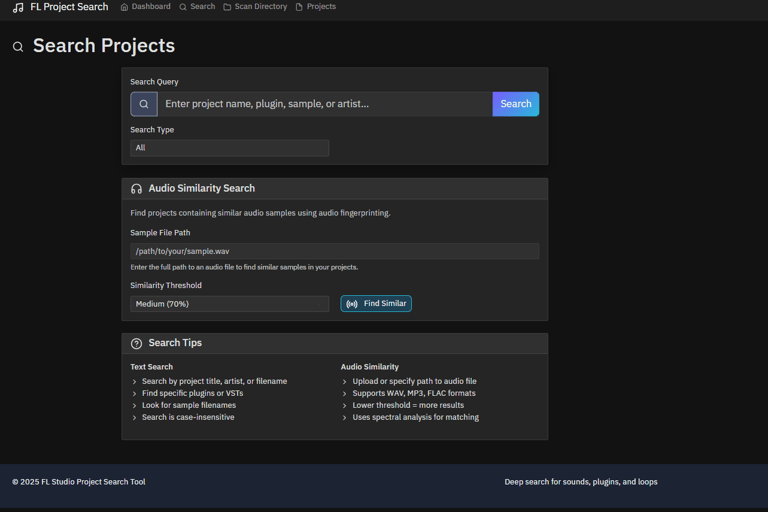768x512 pixels.
Task: Click the Search magnifier icon in navbar
Action: pos(183,7)
